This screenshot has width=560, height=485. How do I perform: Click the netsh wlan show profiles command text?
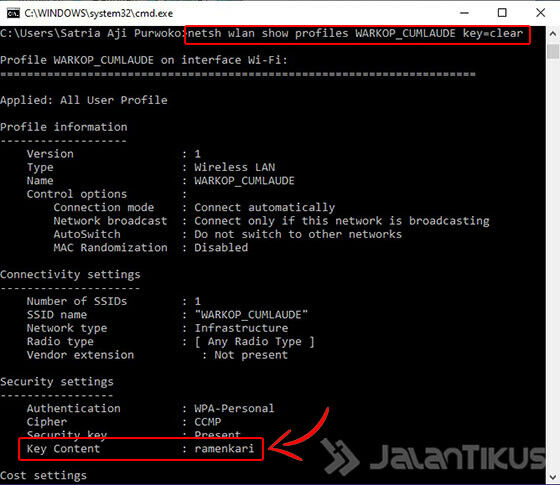(355, 34)
